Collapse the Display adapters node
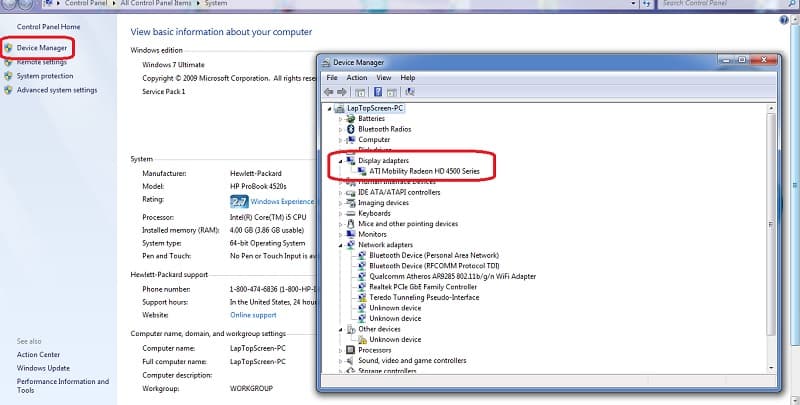Viewport: 800px width, 405px height. (341, 161)
